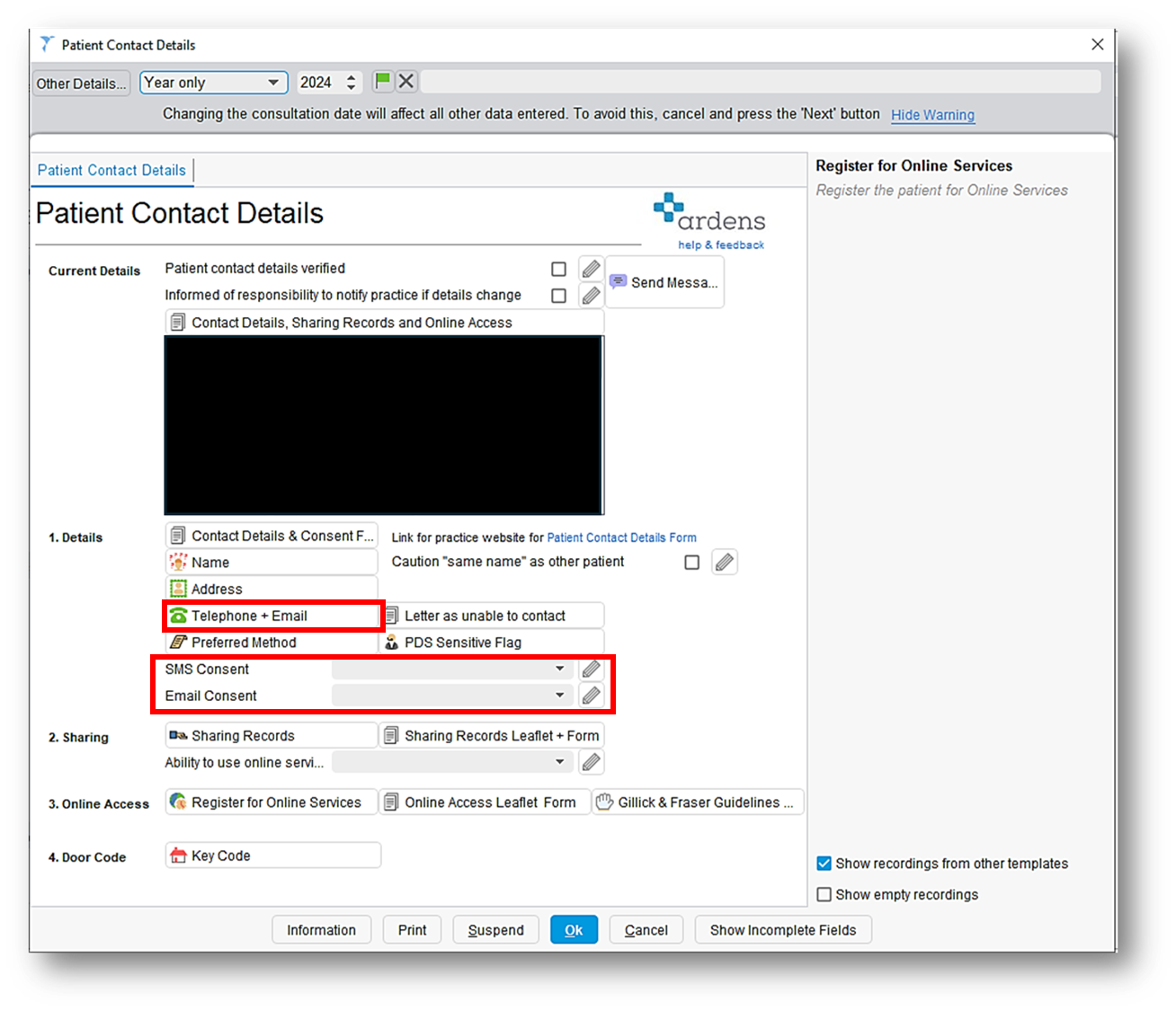The width and height of the screenshot is (1176, 1011).
Task: Open Contact Details, Sharing Records and Online Access document
Action: point(384,323)
